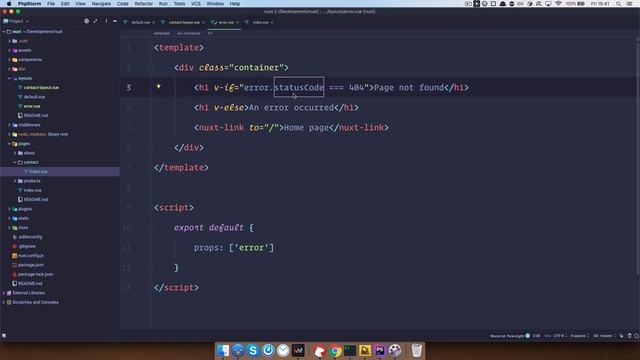Expand the products folder
640x360 pixels.
point(15,181)
